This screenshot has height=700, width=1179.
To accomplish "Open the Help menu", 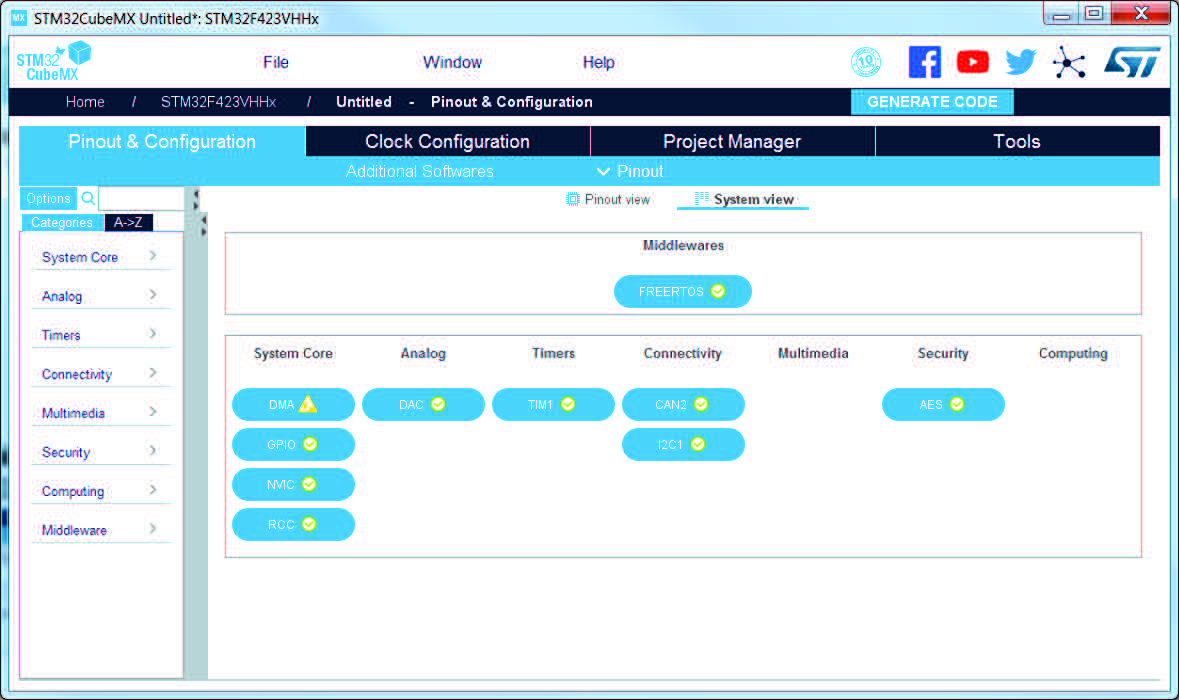I will point(599,62).
